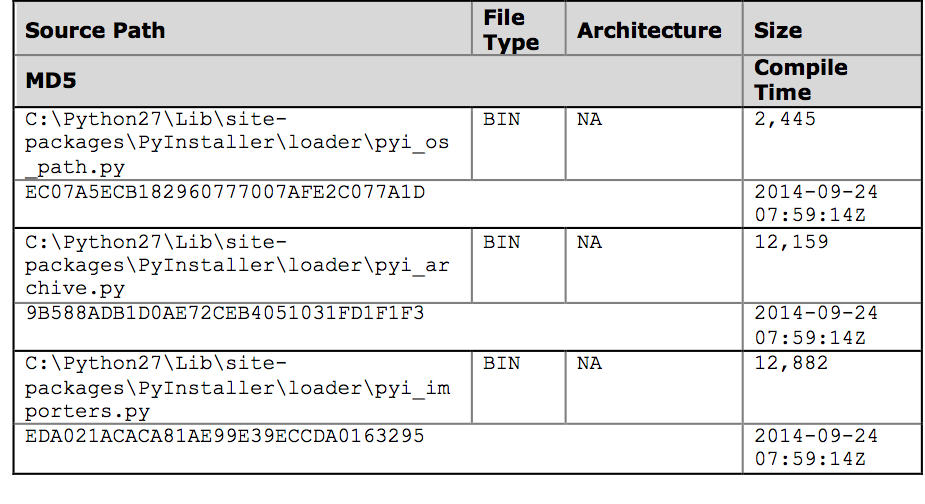
Task: Click MD5 hash EC07A5ECB182960777007AFE2C077A1D
Action: pyautogui.click(x=225, y=192)
